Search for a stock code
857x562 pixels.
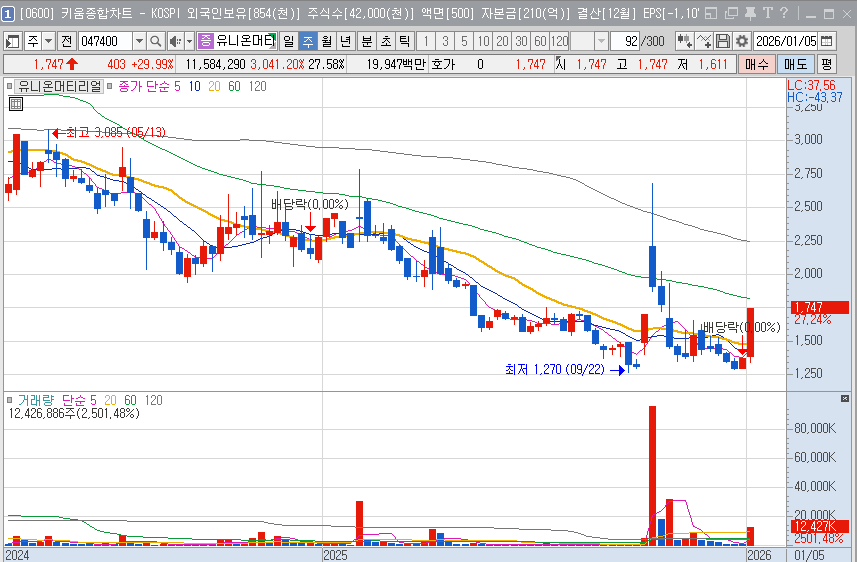(x=156, y=41)
